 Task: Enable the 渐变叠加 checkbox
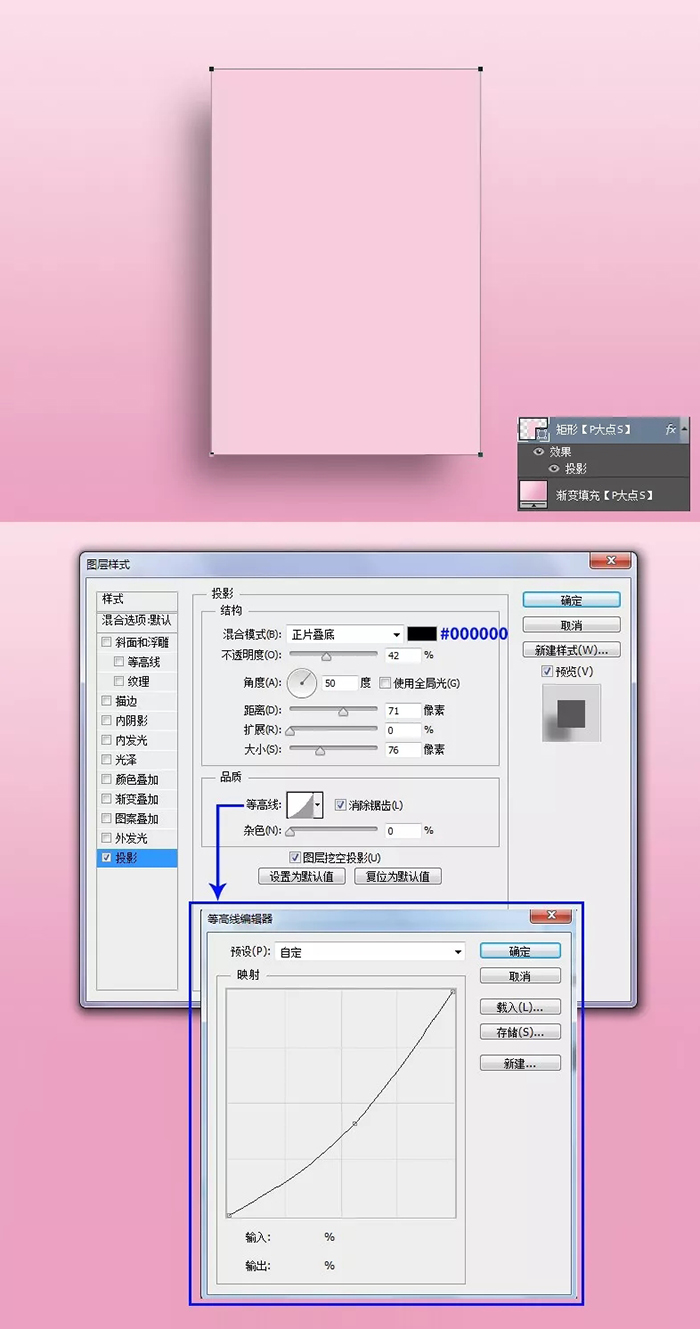(106, 799)
